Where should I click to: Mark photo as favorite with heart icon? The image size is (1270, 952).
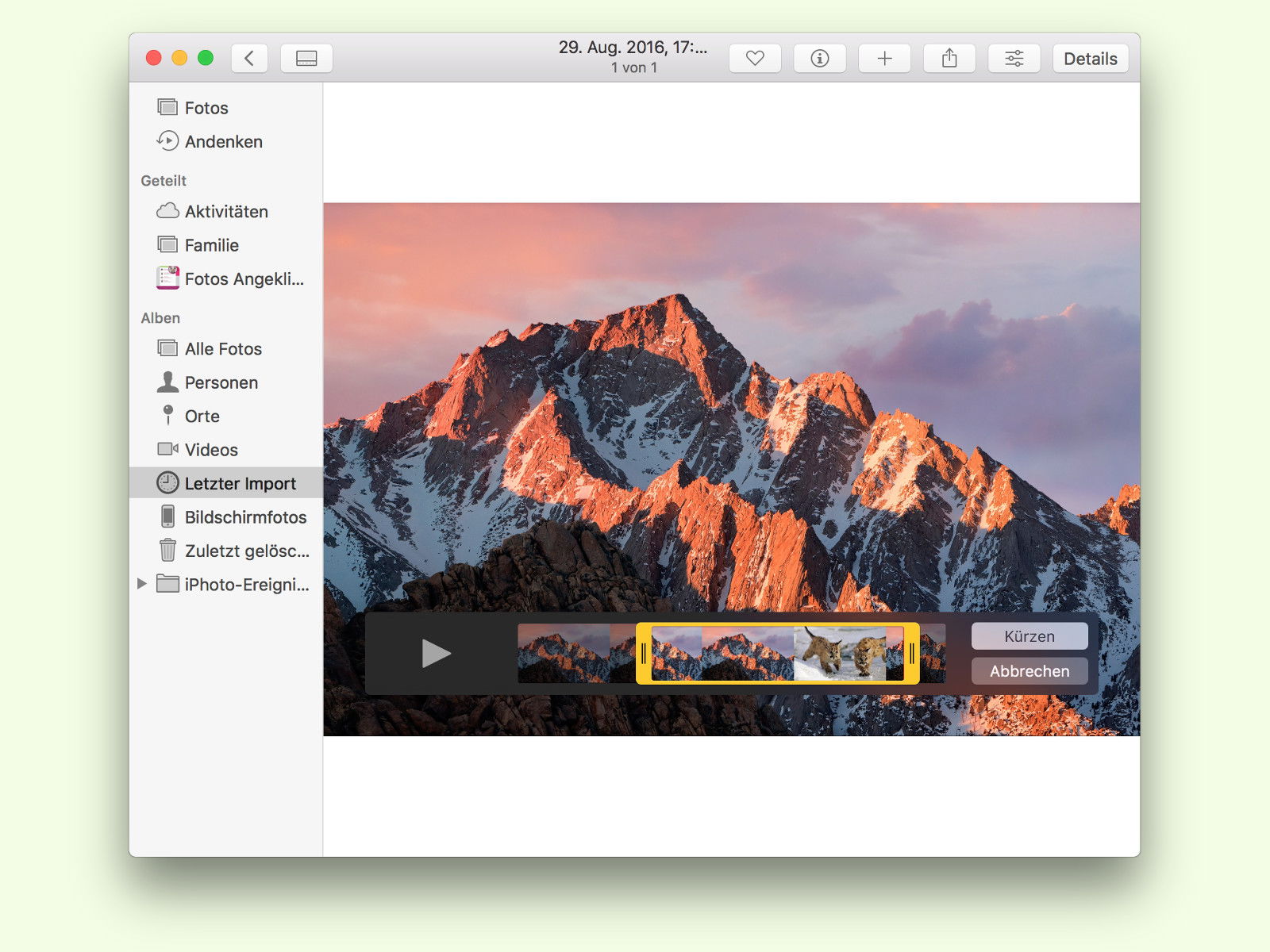pyautogui.click(x=755, y=58)
